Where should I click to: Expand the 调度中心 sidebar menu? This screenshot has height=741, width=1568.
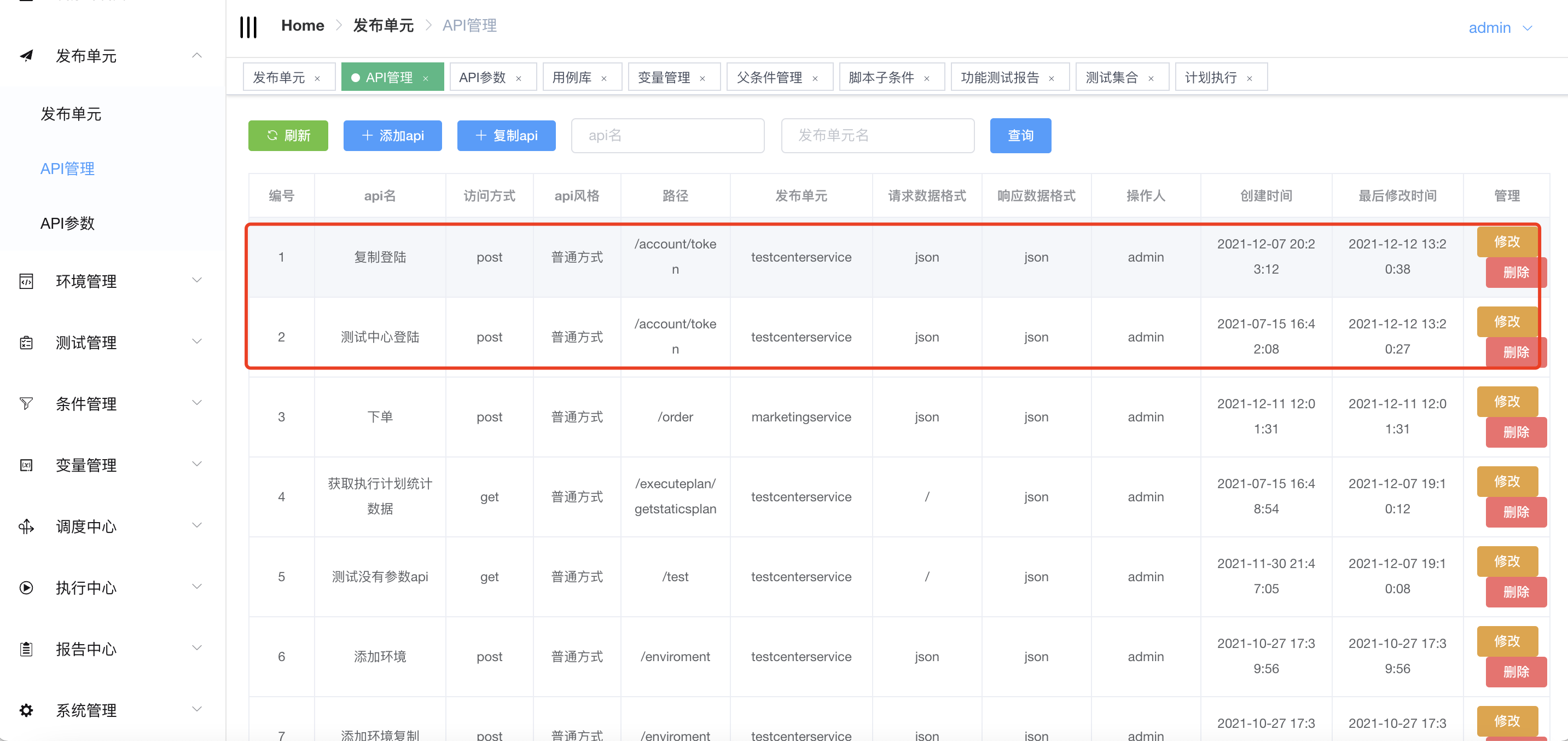tap(196, 525)
